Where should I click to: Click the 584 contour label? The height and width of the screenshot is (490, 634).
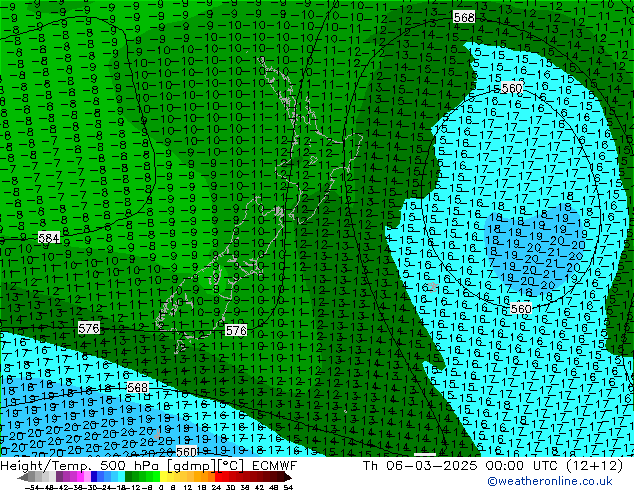coord(48,238)
